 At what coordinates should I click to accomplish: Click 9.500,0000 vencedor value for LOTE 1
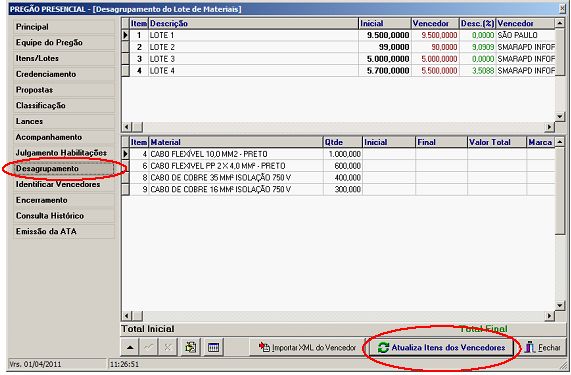(x=436, y=35)
